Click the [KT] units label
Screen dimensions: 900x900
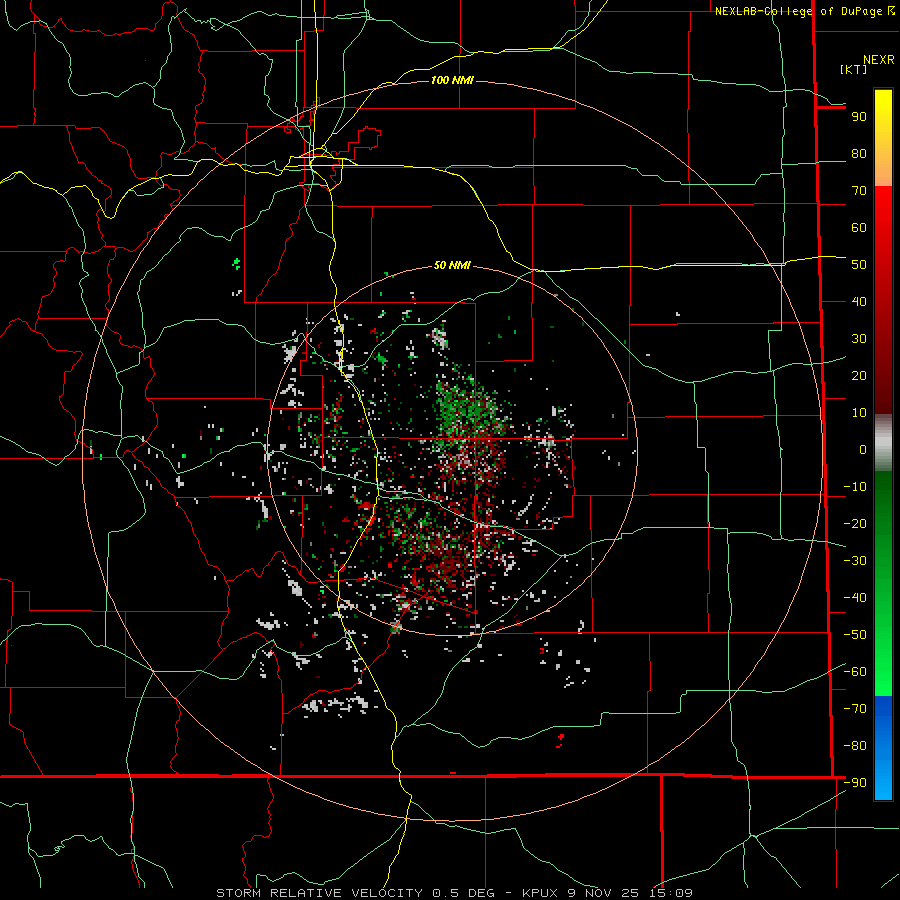click(x=854, y=69)
